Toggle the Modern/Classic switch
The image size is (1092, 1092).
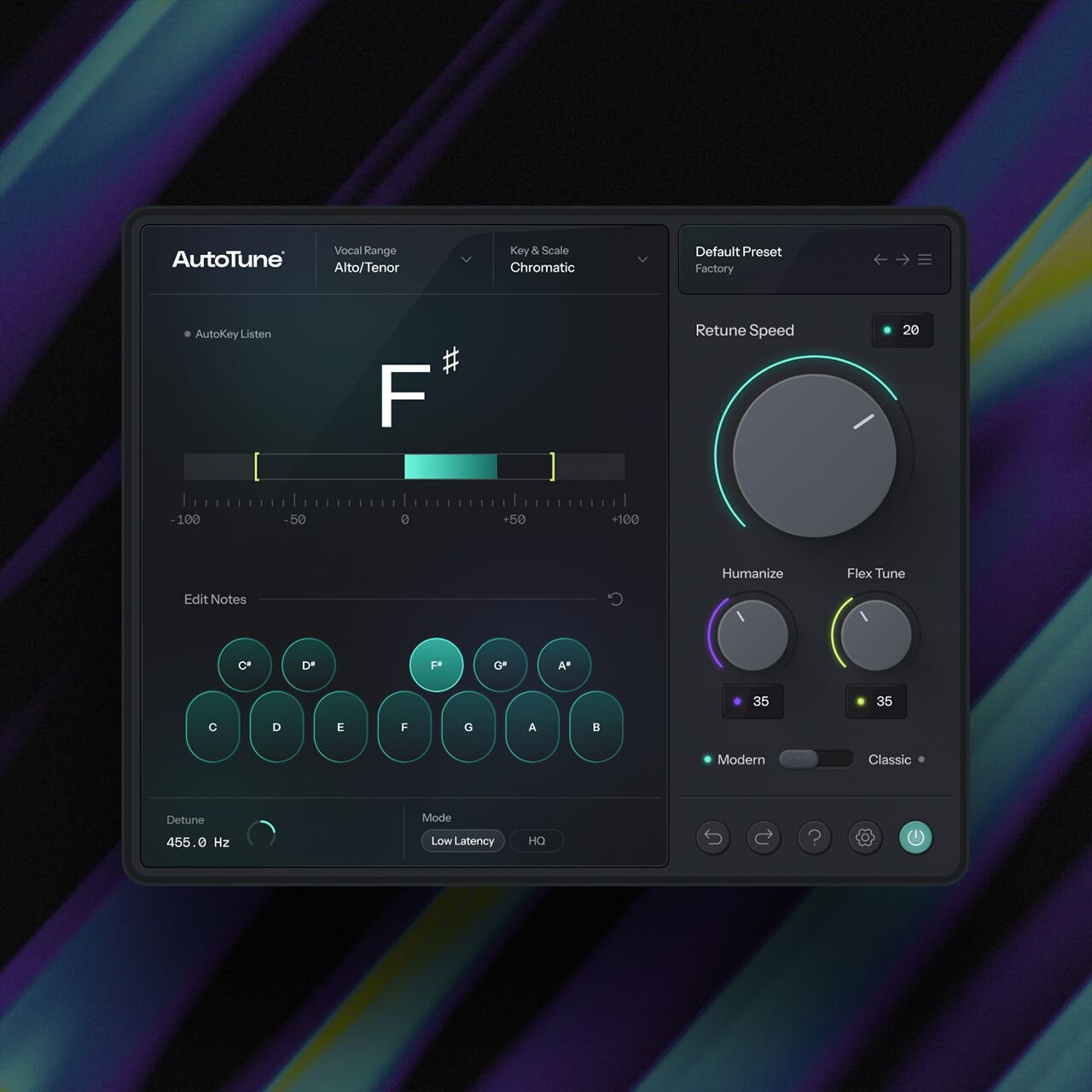(816, 759)
